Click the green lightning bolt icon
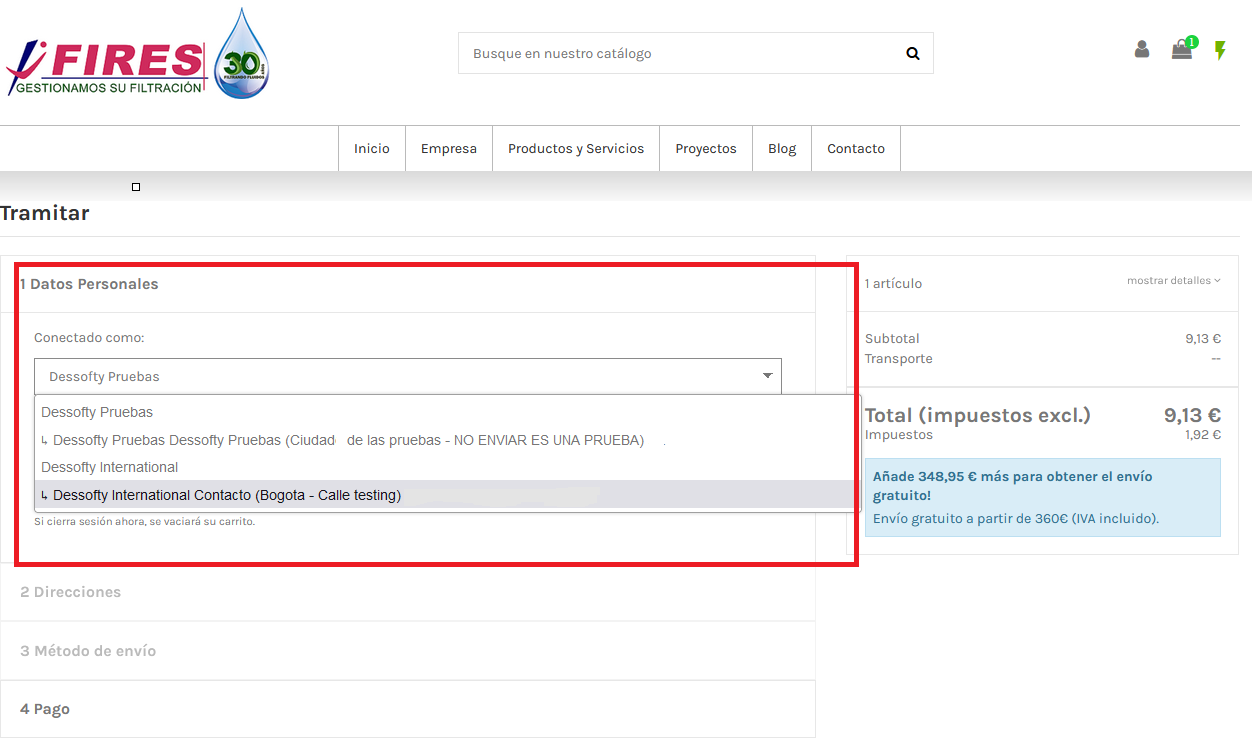This screenshot has height=750, width=1252. tap(1220, 50)
